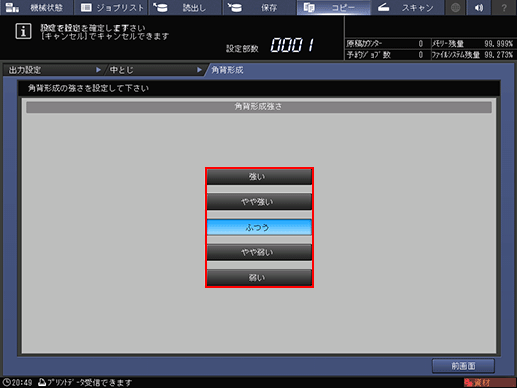Click the 読出し recall icon
The image size is (517, 388).
point(160,7)
